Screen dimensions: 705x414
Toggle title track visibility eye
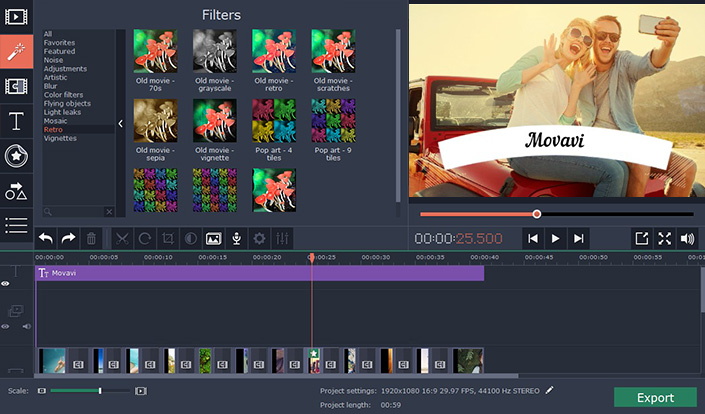5,283
